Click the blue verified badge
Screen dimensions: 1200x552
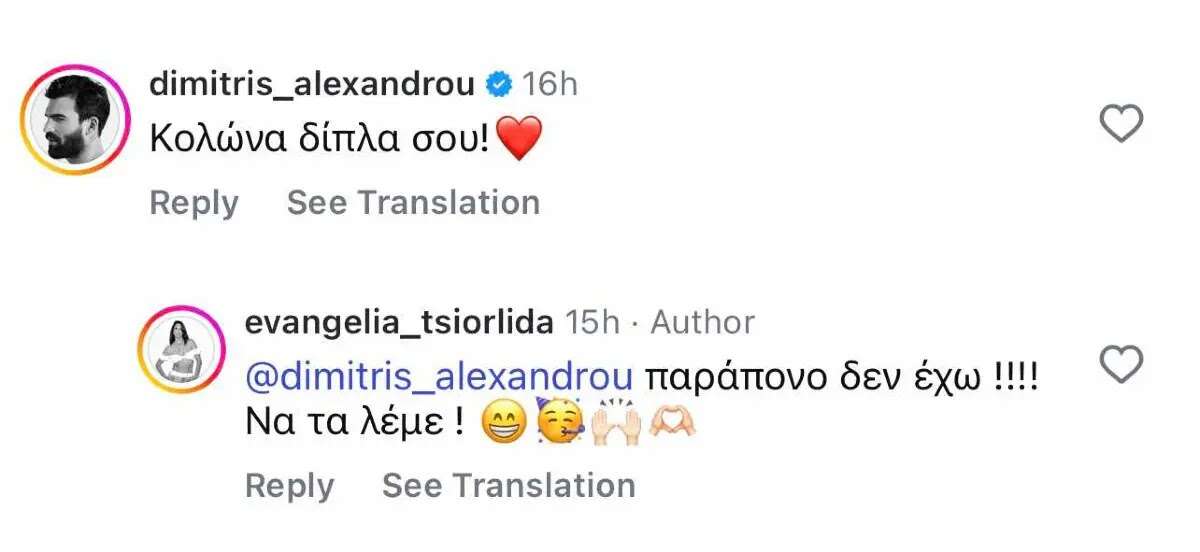(x=498, y=85)
